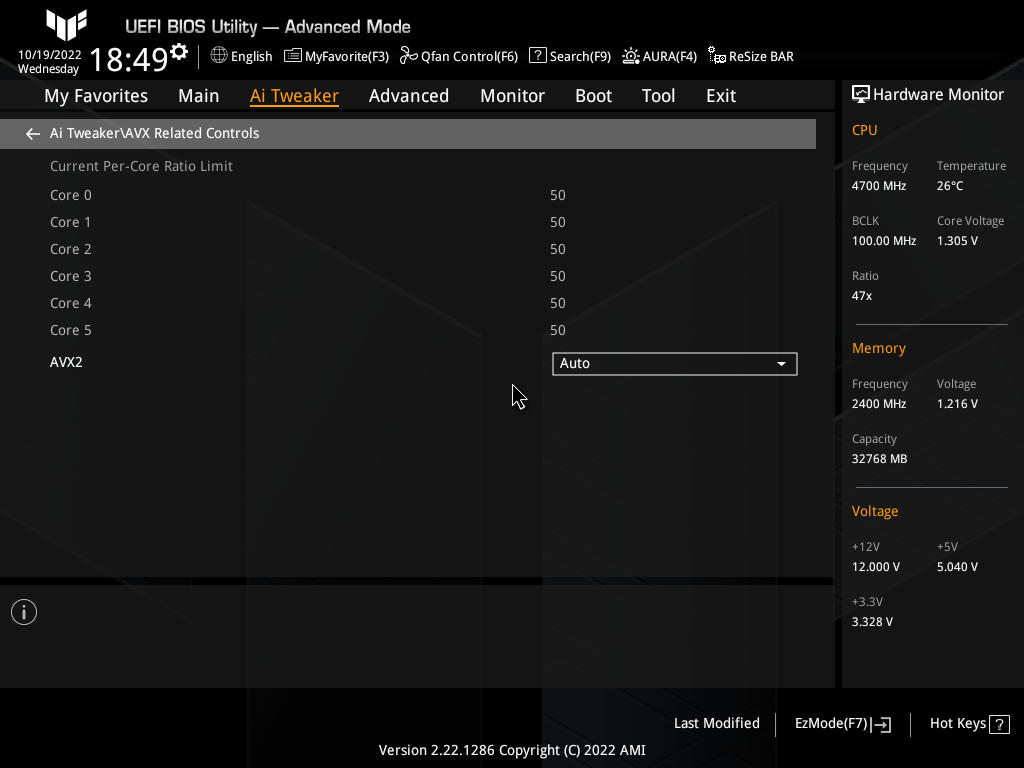This screenshot has height=768, width=1024.
Task: Open the AURA lighting settings
Action: 659,56
